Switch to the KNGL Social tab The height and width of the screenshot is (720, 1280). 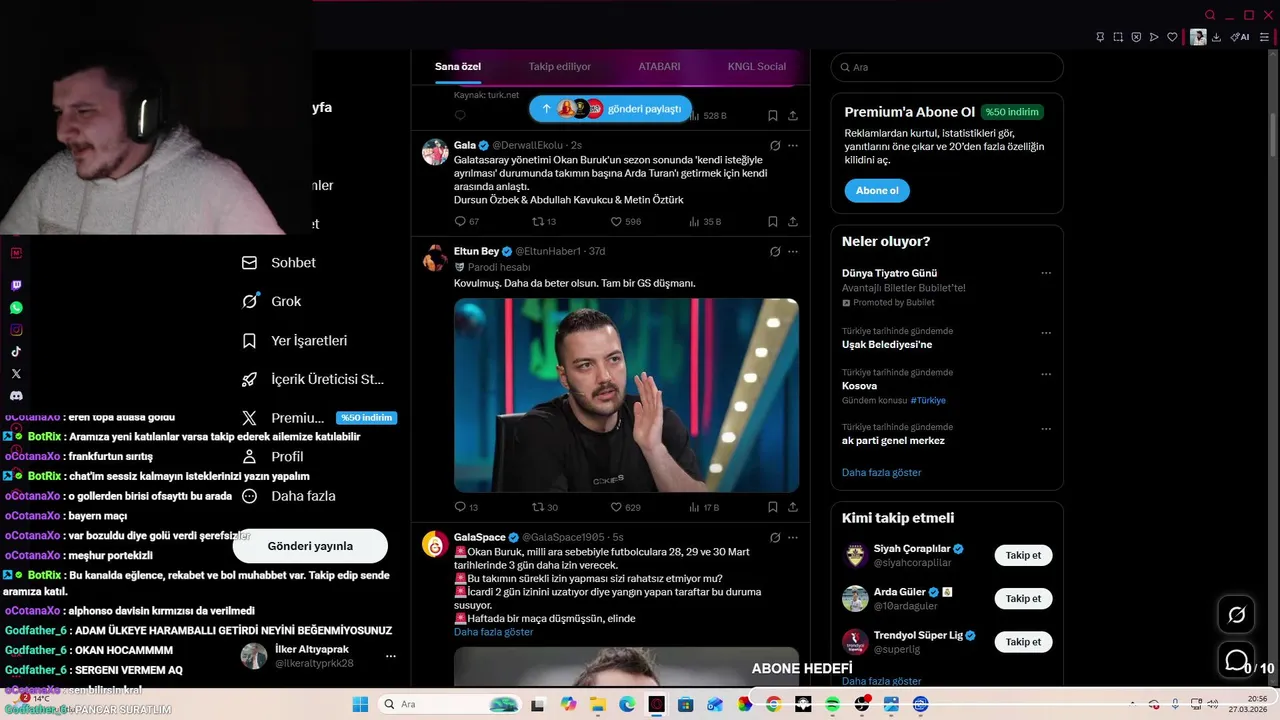(757, 67)
